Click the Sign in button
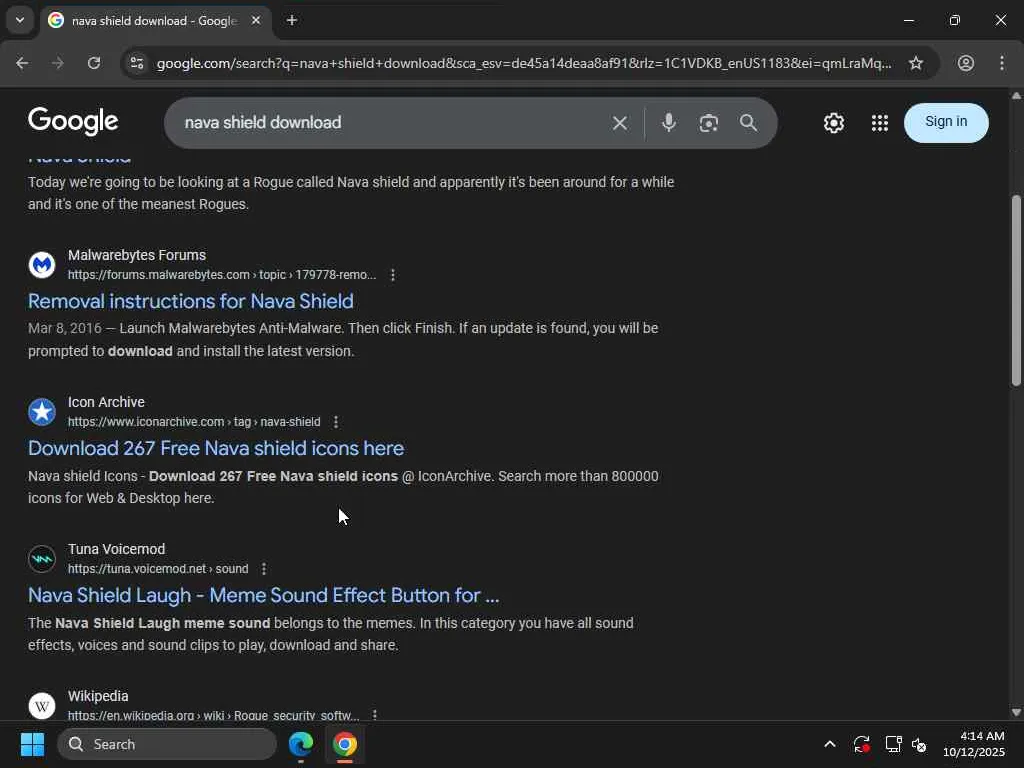This screenshot has height=768, width=1024. [946, 122]
